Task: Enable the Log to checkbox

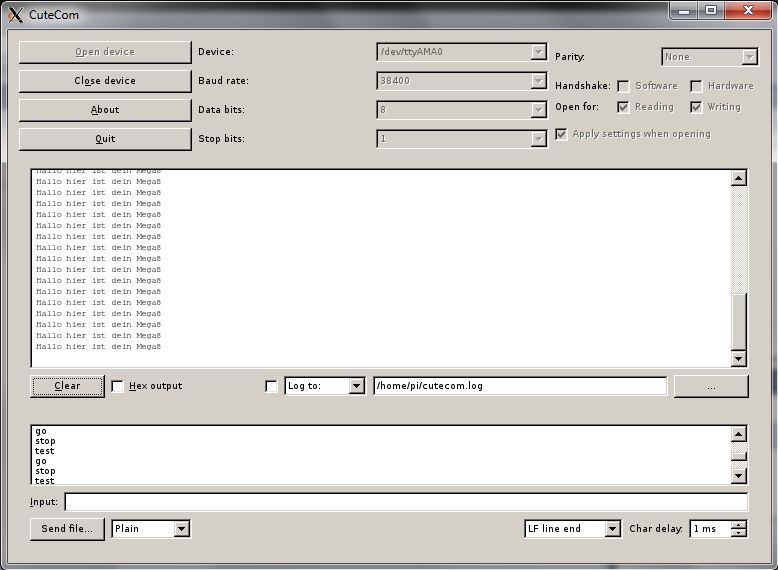Action: pos(271,386)
